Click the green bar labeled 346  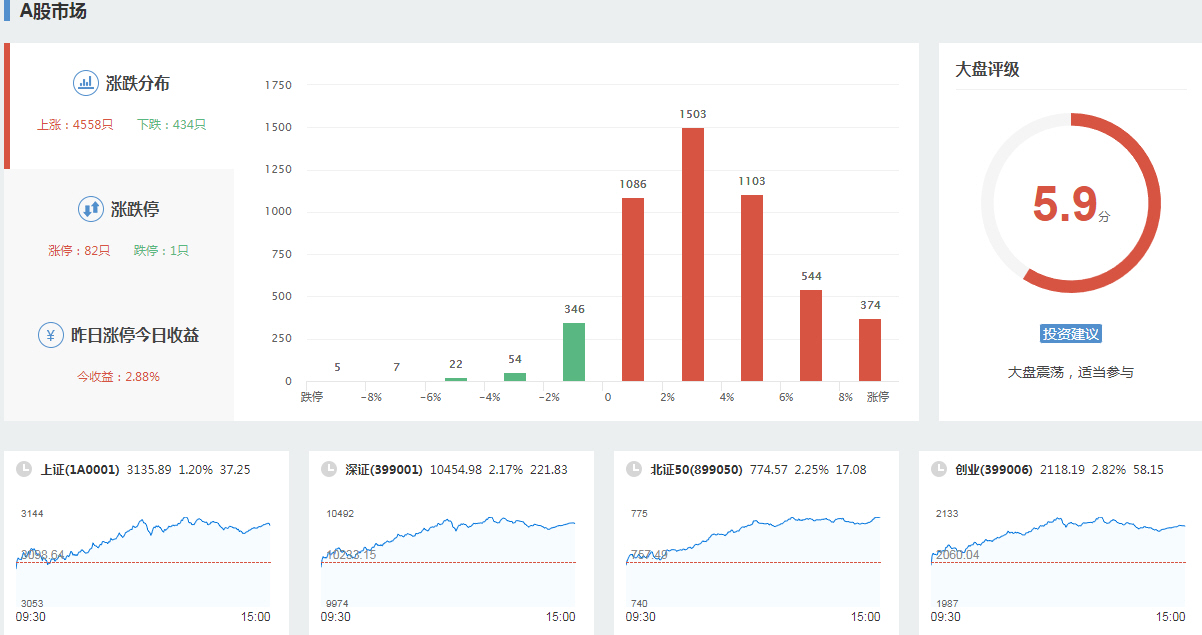click(x=574, y=351)
